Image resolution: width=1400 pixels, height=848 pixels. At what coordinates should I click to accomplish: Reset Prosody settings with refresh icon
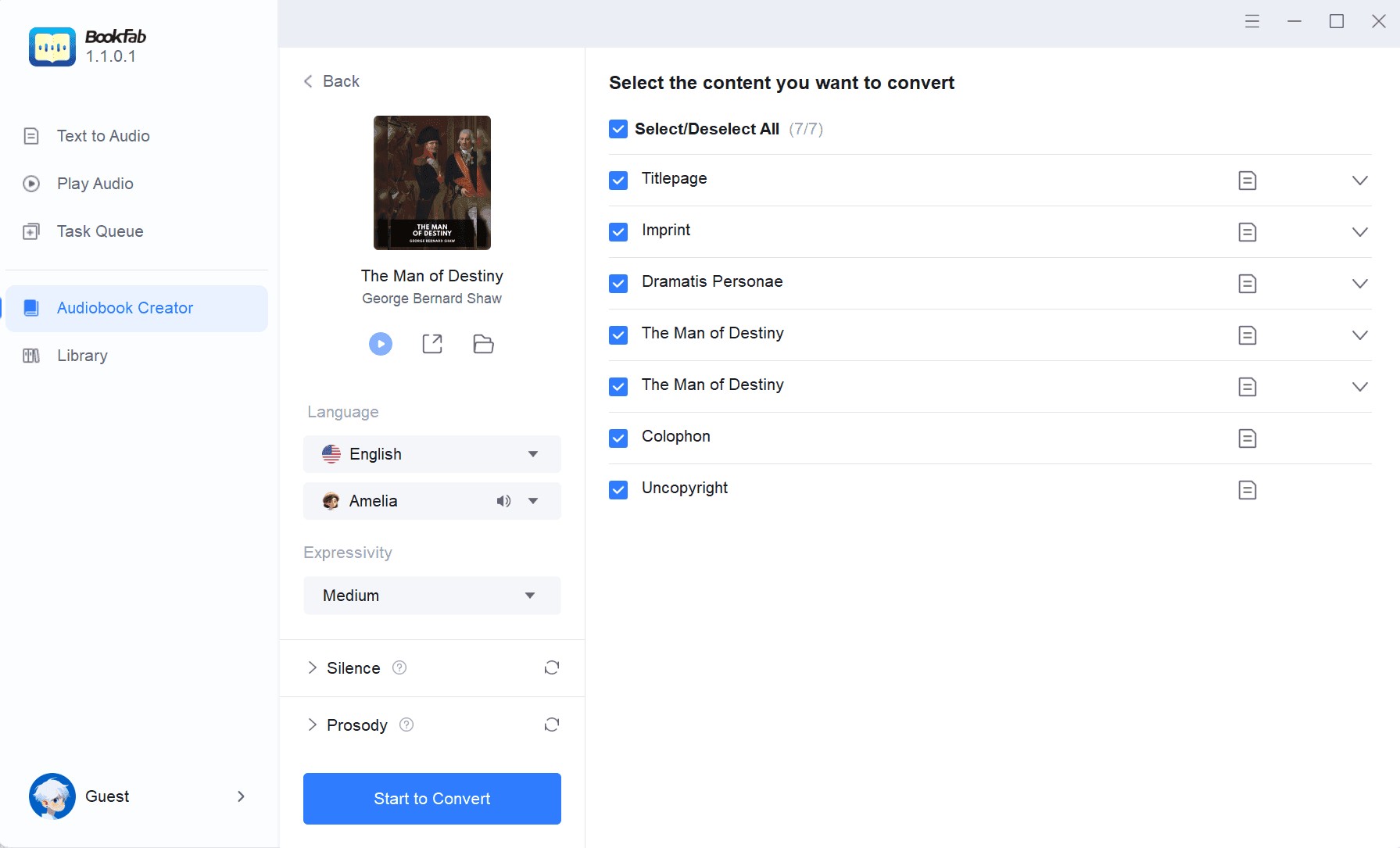[x=551, y=725]
